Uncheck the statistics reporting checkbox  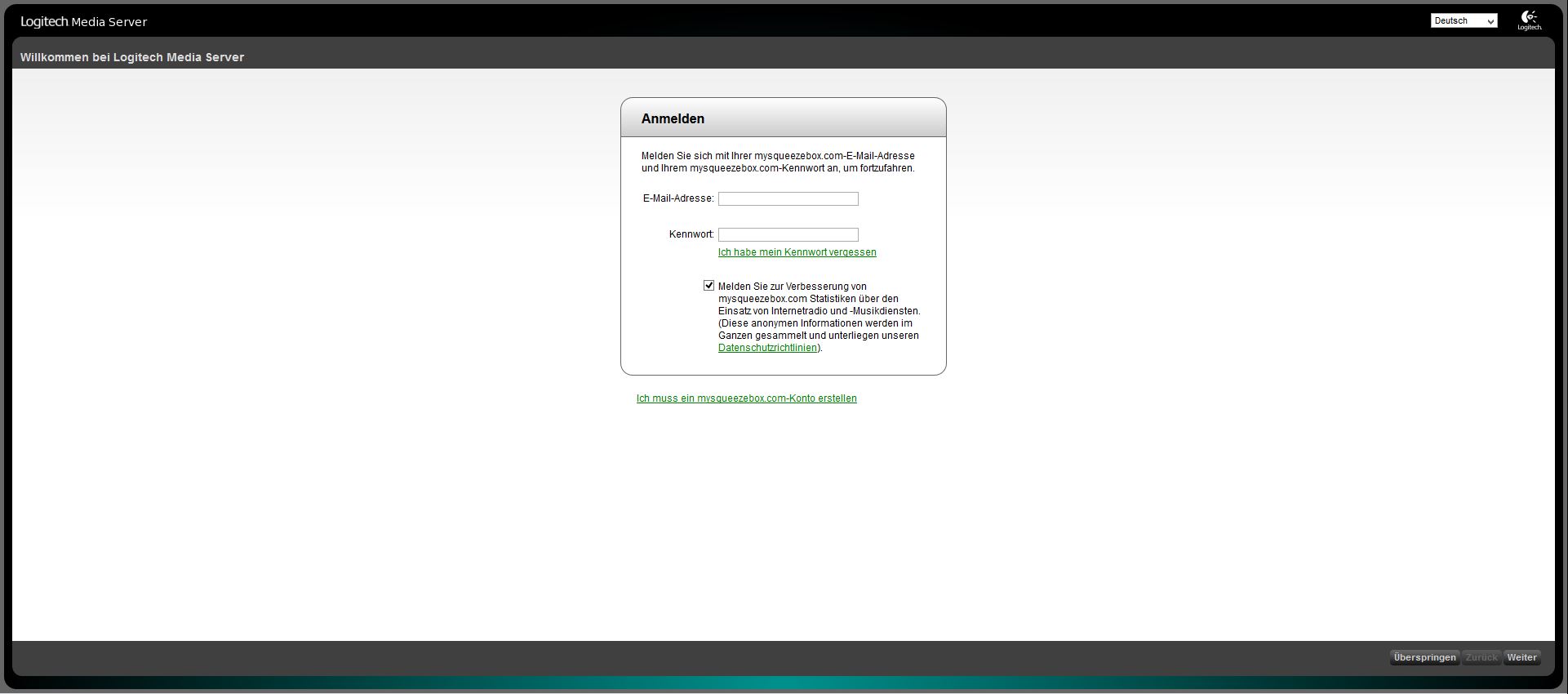(708, 286)
